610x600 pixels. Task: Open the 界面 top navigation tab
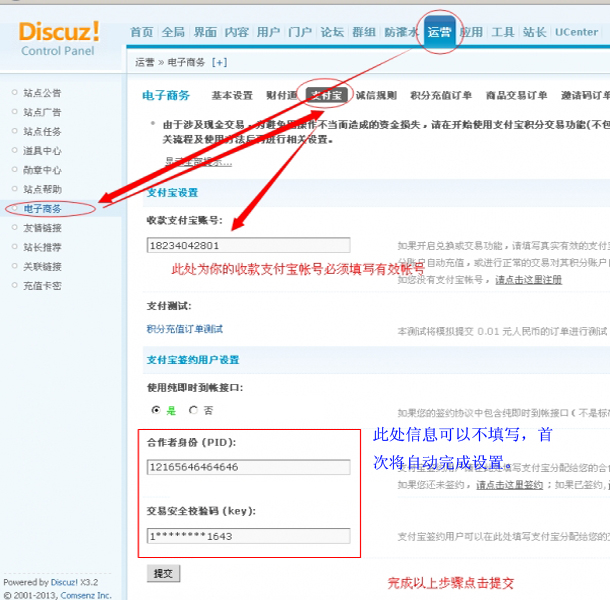coord(205,32)
